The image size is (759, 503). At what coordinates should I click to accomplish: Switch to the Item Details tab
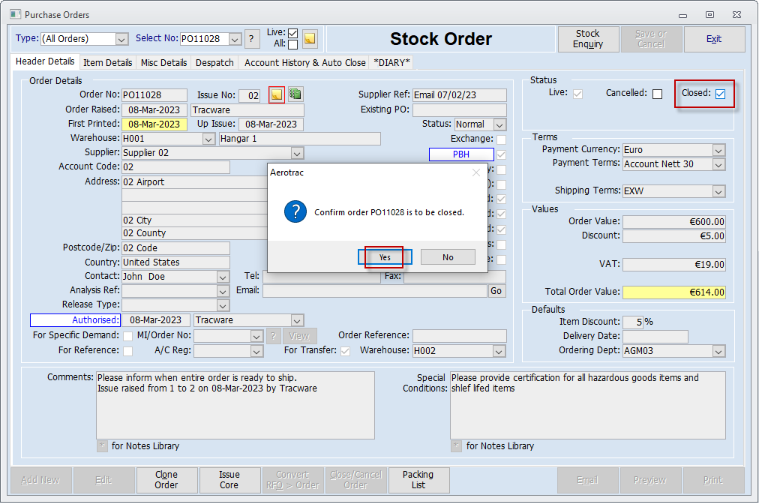point(107,63)
